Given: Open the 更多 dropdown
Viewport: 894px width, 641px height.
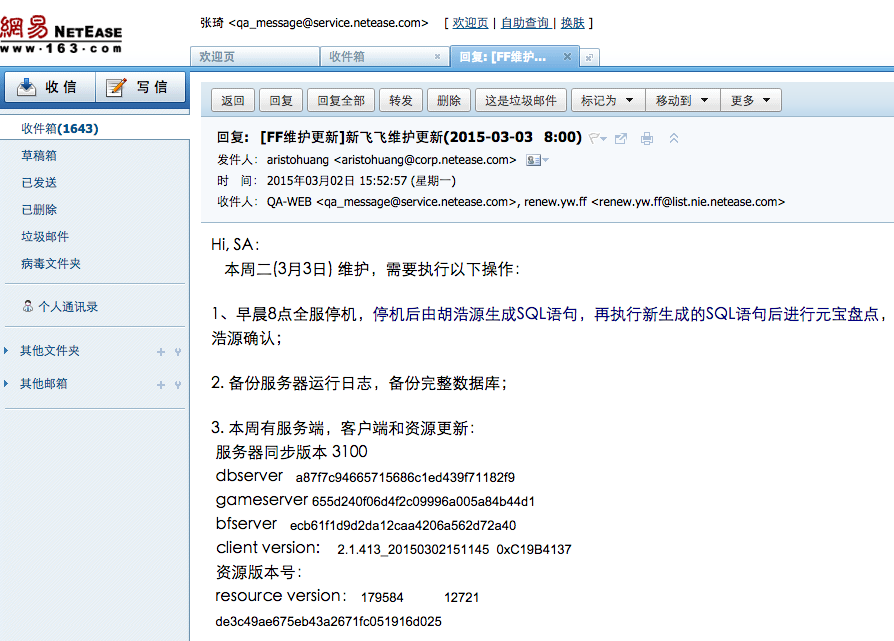Looking at the screenshot, I should [751, 100].
